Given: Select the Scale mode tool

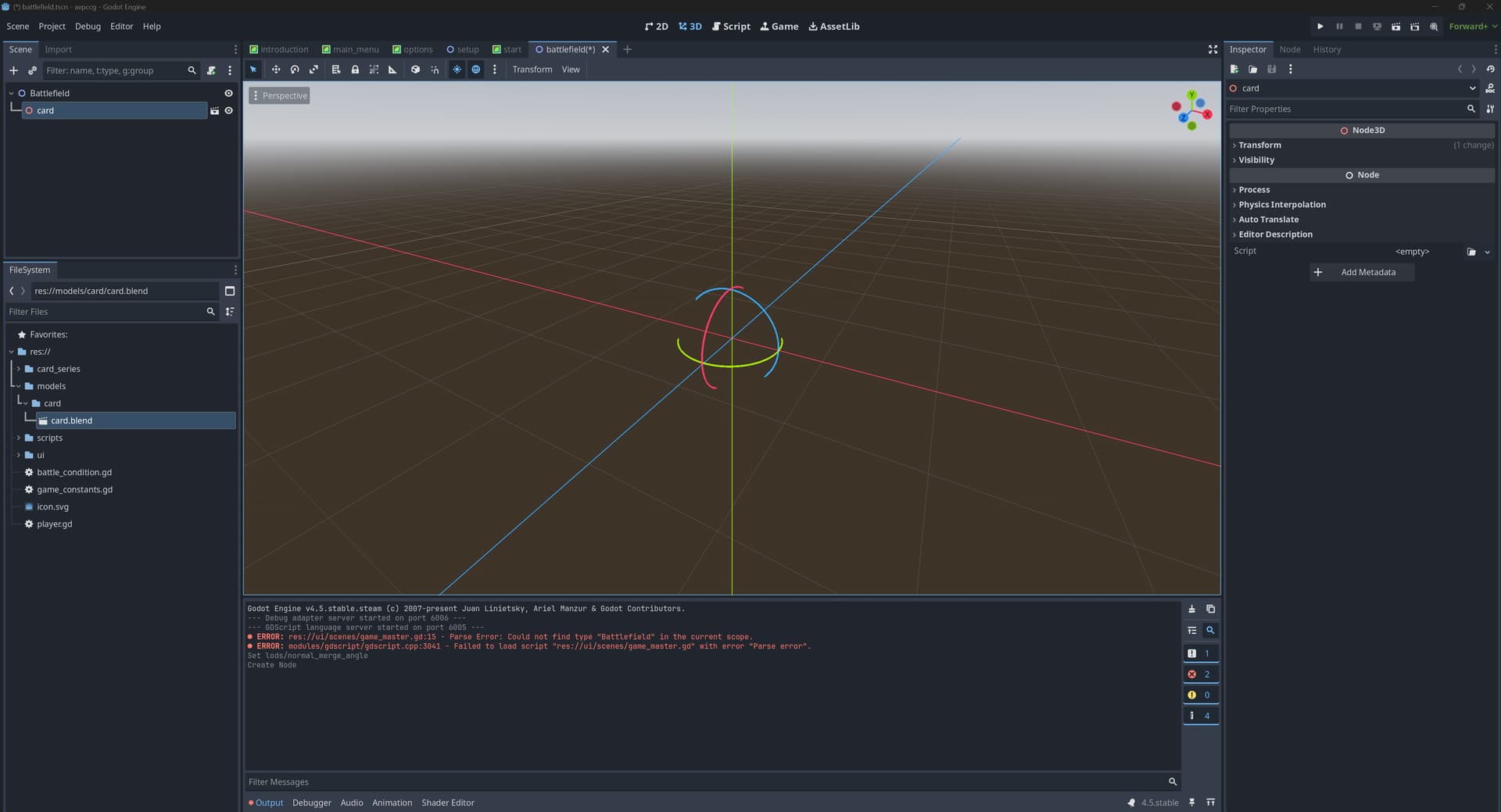Looking at the screenshot, I should (x=313, y=70).
